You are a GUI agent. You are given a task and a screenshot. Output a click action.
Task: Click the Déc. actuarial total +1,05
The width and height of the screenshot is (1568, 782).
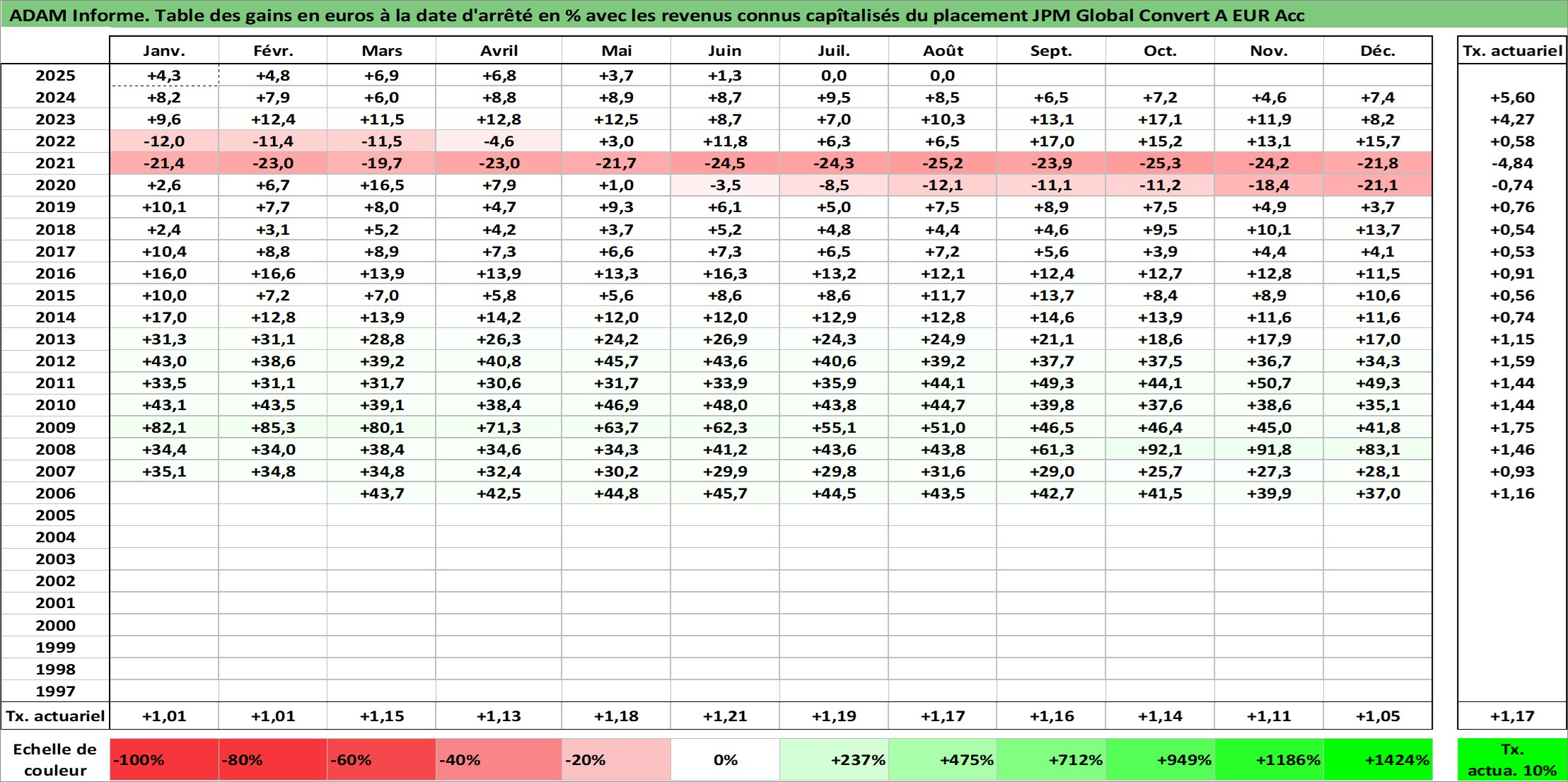[x=1378, y=716]
